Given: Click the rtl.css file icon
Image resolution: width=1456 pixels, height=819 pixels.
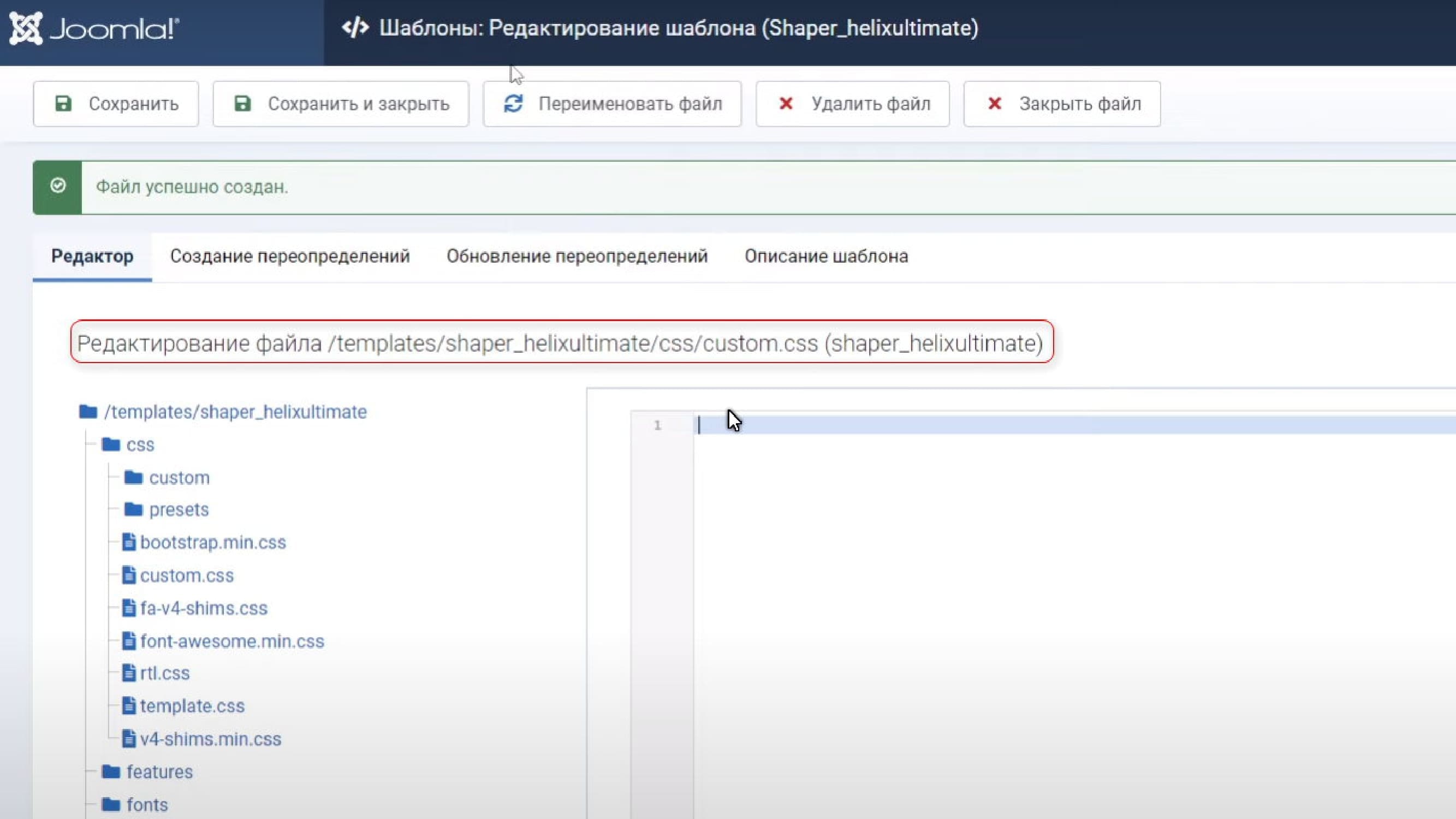Looking at the screenshot, I should [x=129, y=673].
